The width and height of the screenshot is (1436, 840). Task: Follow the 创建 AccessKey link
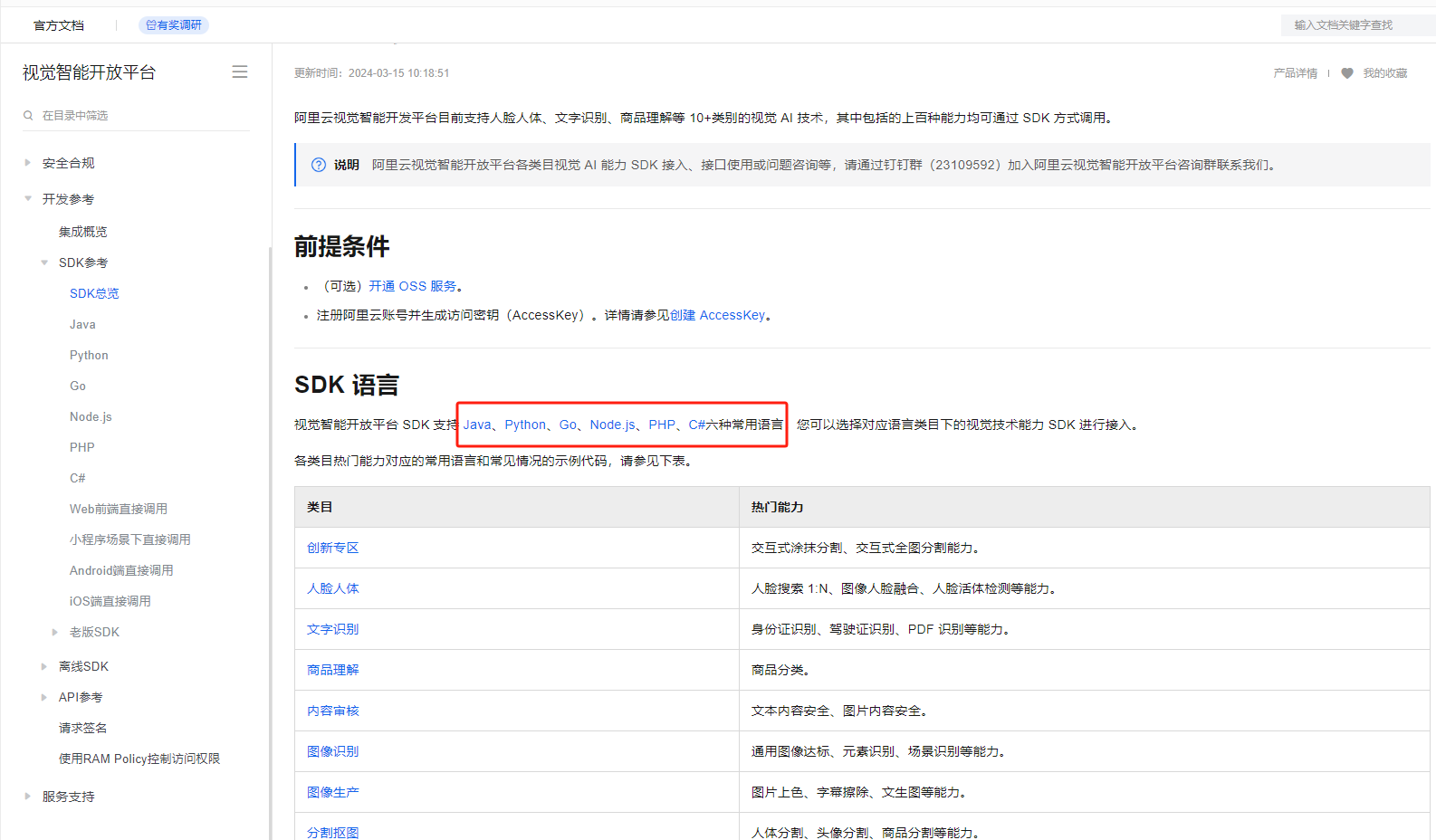pos(718,315)
